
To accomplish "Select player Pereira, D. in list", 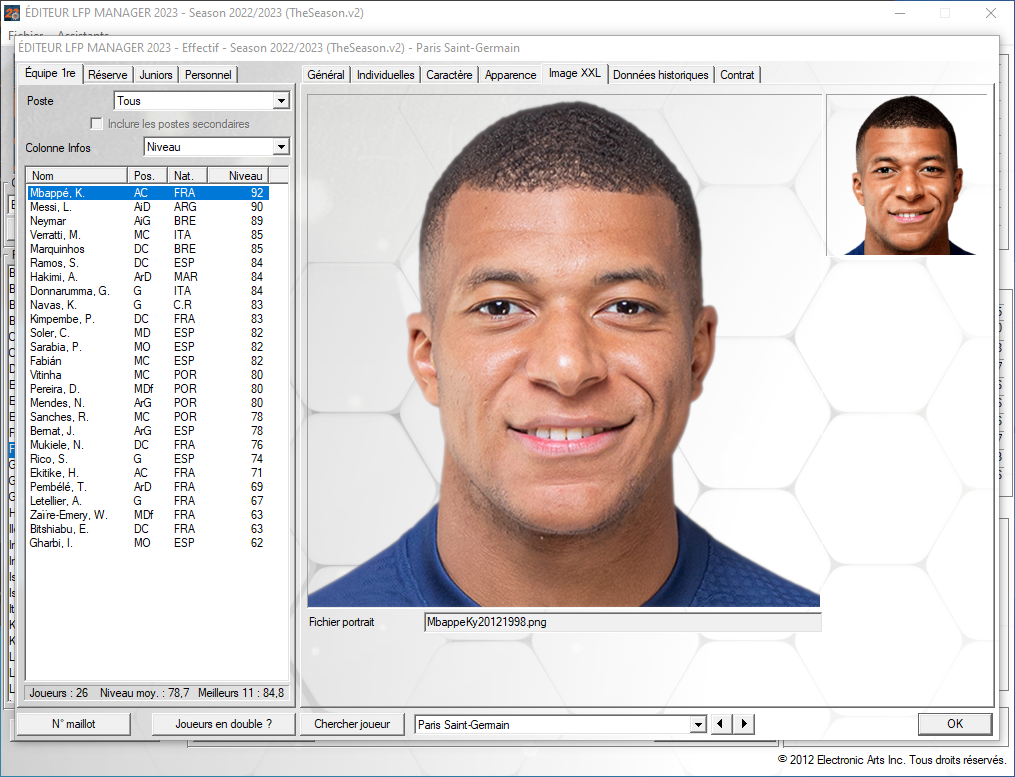I will click(148, 389).
